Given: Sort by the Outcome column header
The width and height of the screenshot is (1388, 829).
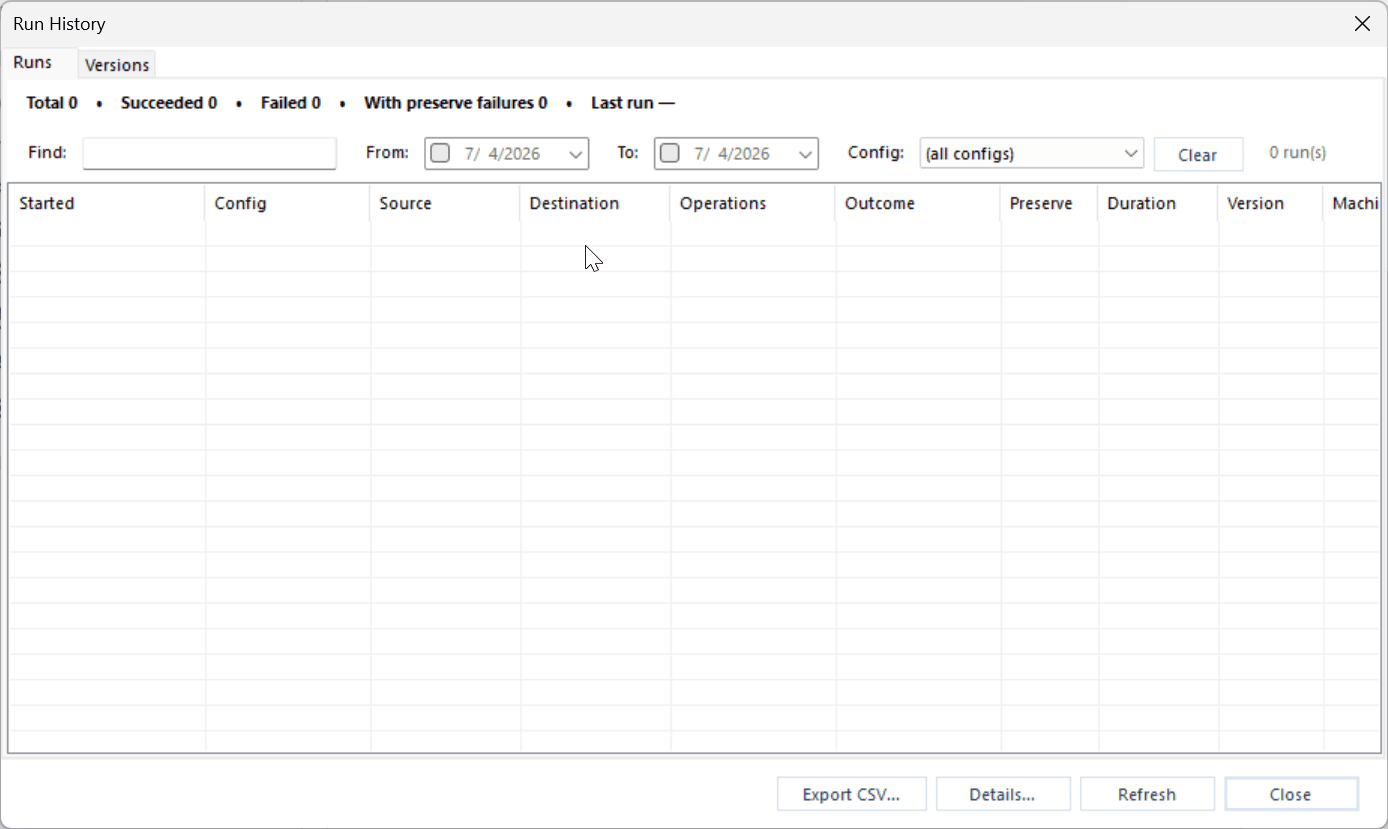Looking at the screenshot, I should click(918, 203).
